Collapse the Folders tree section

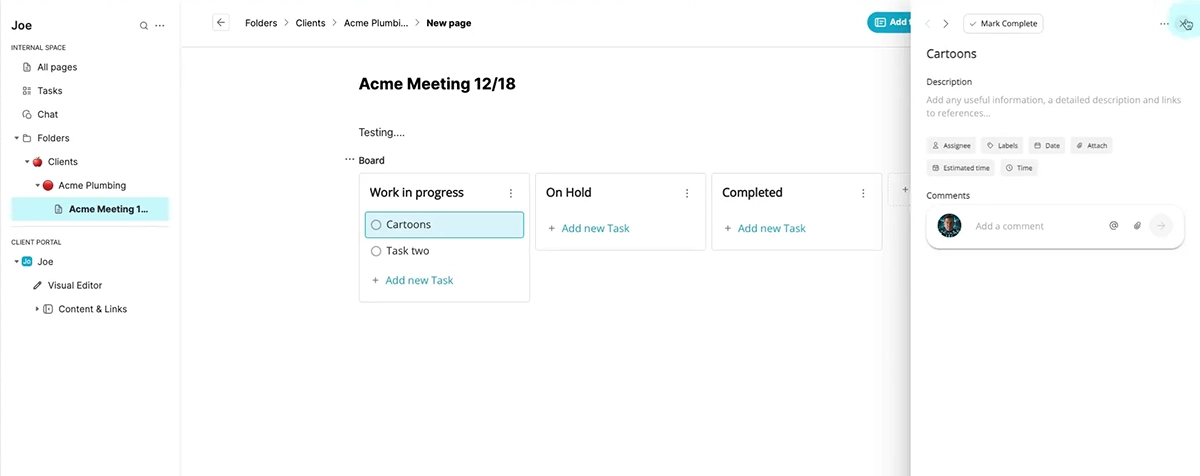click(x=16, y=138)
